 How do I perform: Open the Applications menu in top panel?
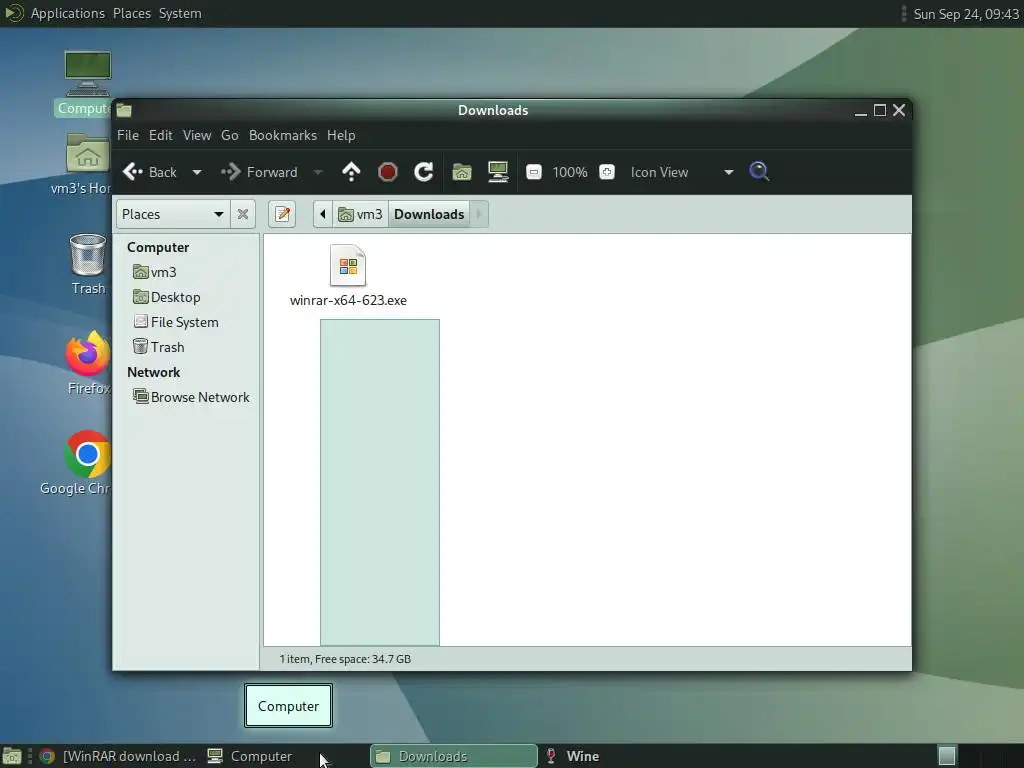(x=68, y=13)
